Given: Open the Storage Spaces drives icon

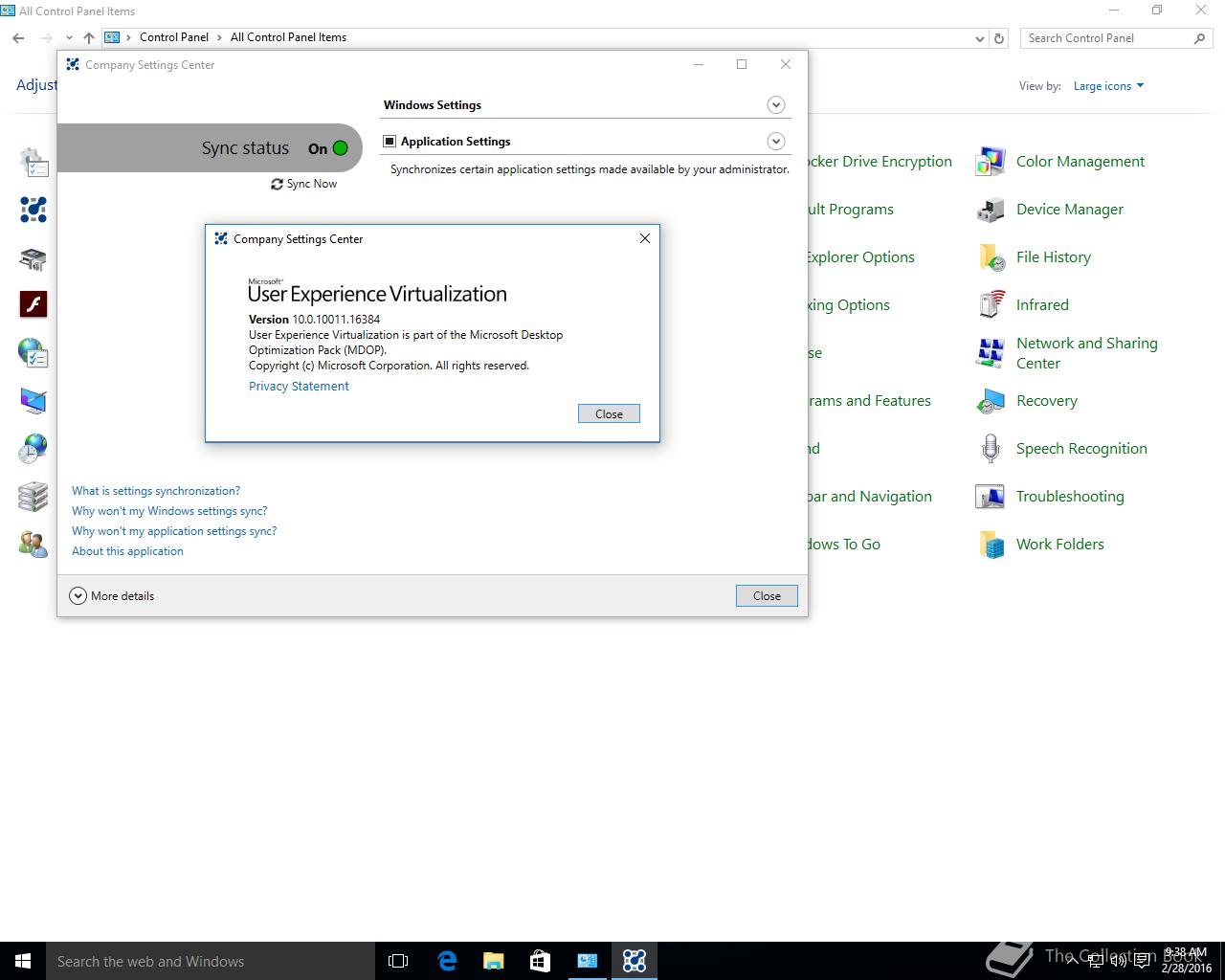Looking at the screenshot, I should coord(33,497).
